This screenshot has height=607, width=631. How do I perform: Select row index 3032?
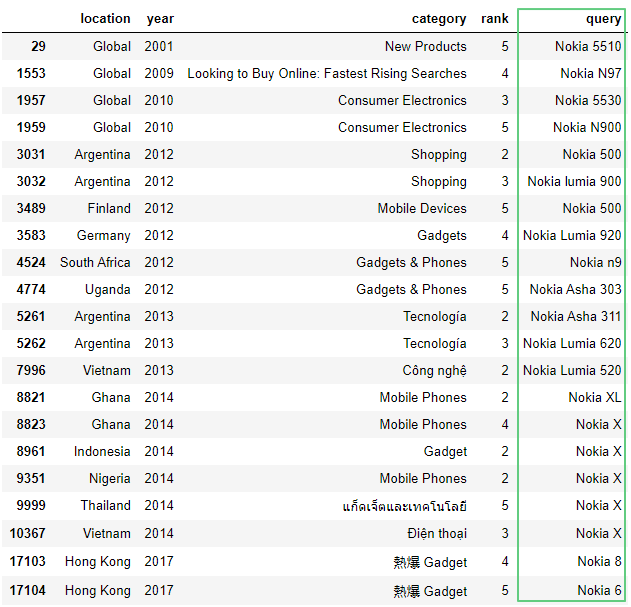(31, 181)
